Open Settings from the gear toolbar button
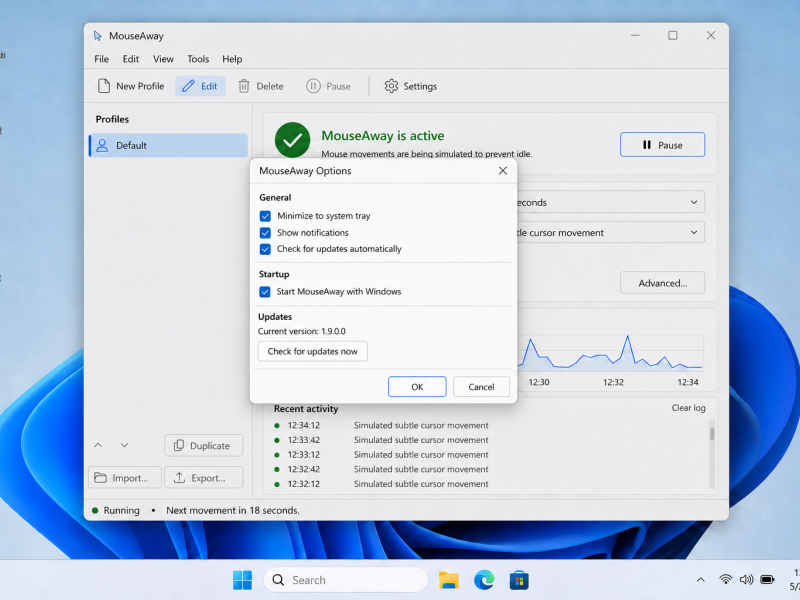Screen dimensions: 800x600 411,86
